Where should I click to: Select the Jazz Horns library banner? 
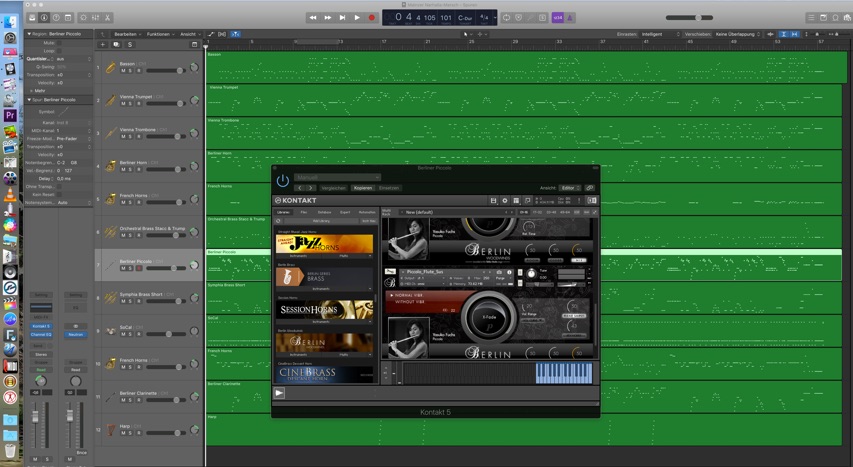(324, 243)
